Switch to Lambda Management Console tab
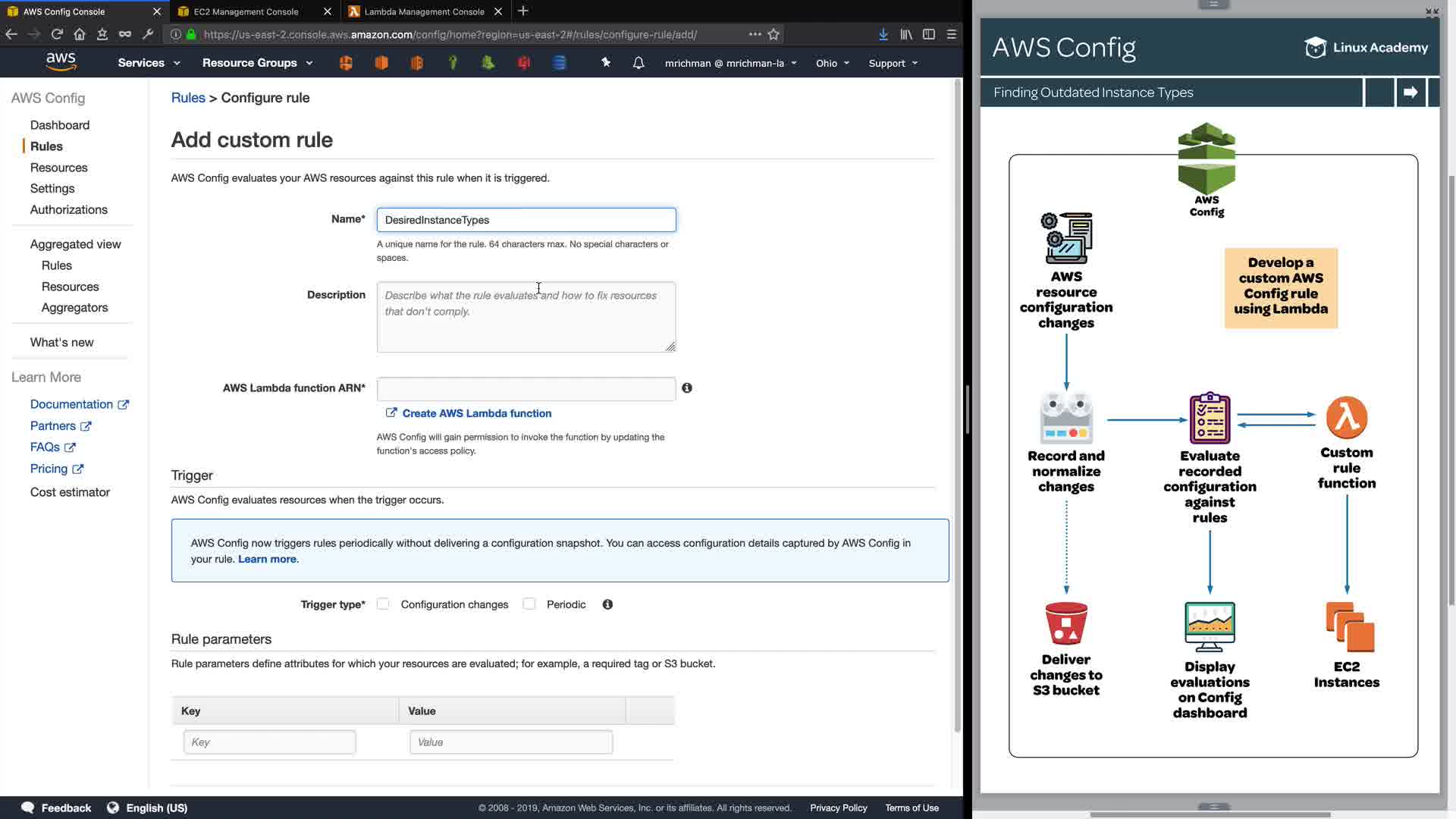 click(424, 11)
